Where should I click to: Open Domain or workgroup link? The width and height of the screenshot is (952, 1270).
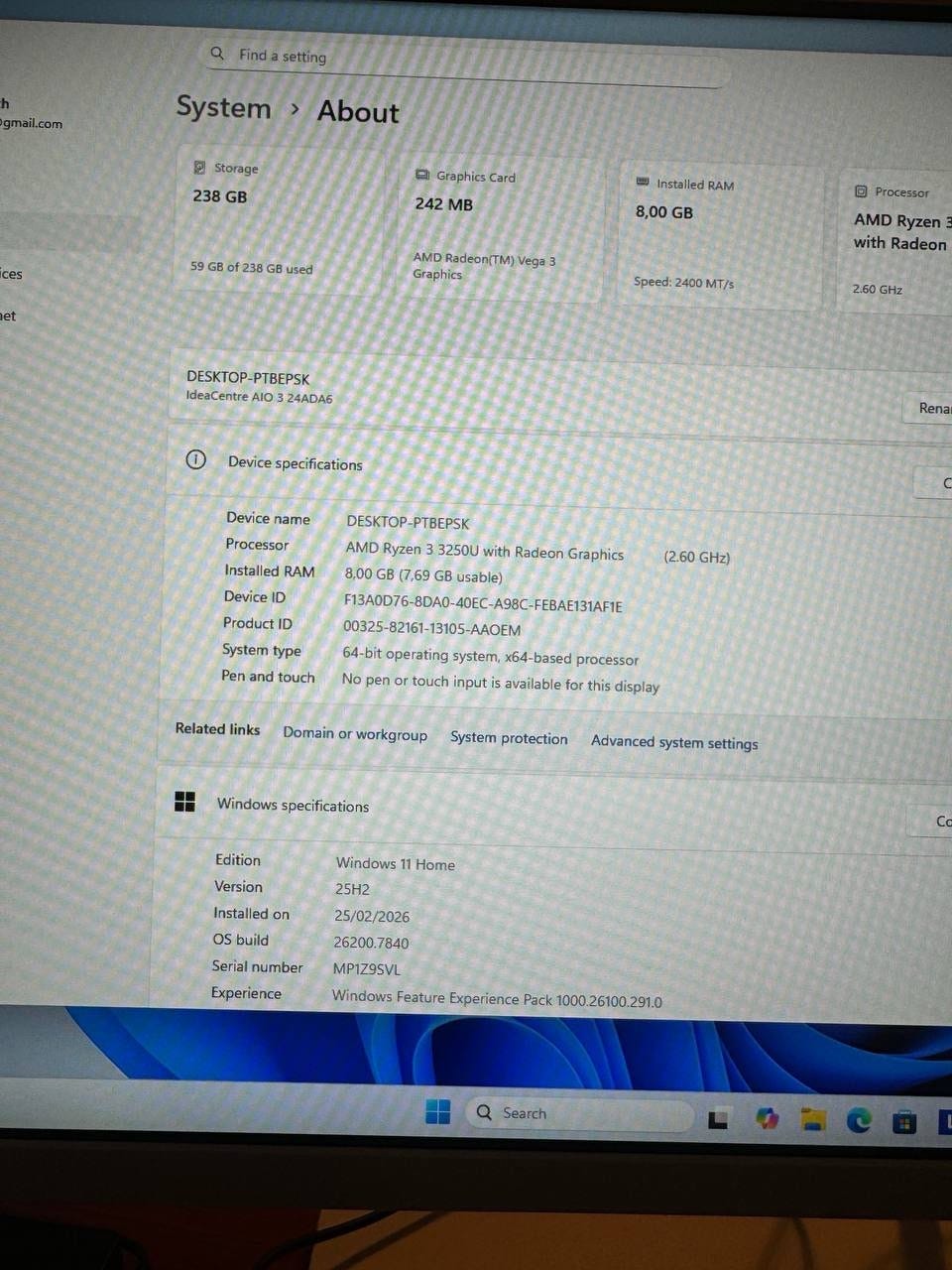point(355,734)
